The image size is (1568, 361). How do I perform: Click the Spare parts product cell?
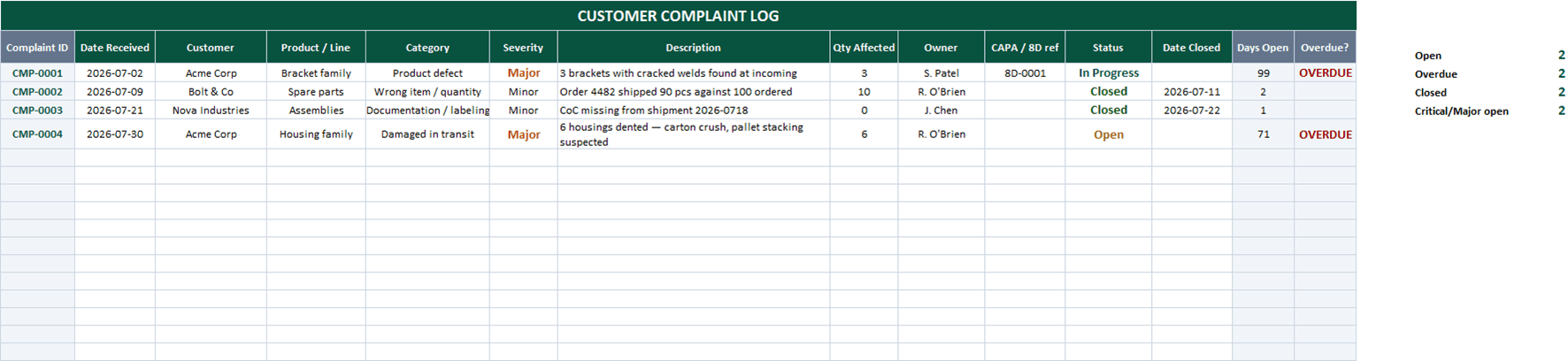point(316,92)
